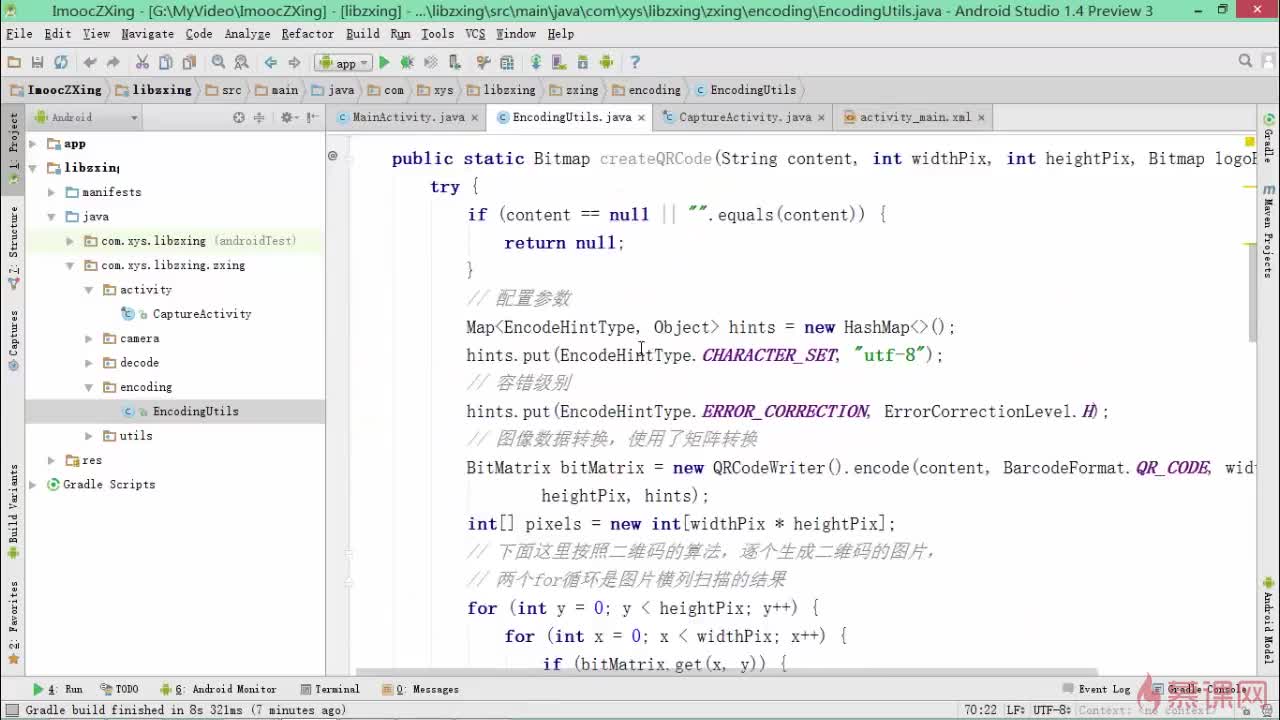
Task: Open the TODO tool window
Action: coord(119,689)
